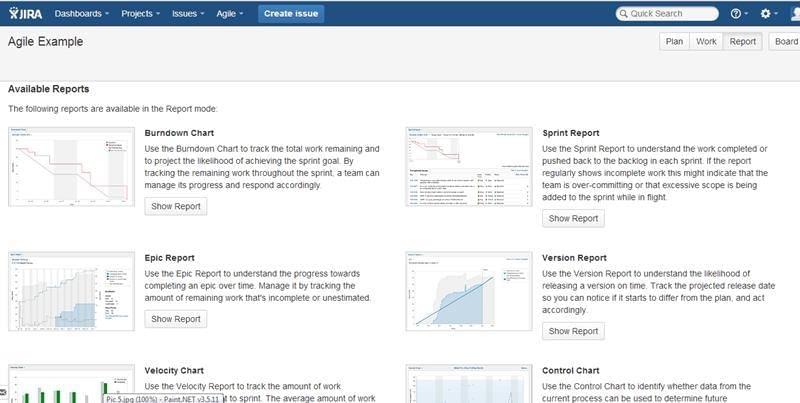Open the user avatar icon
This screenshot has height=403, width=800.
pyautogui.click(x=795, y=14)
